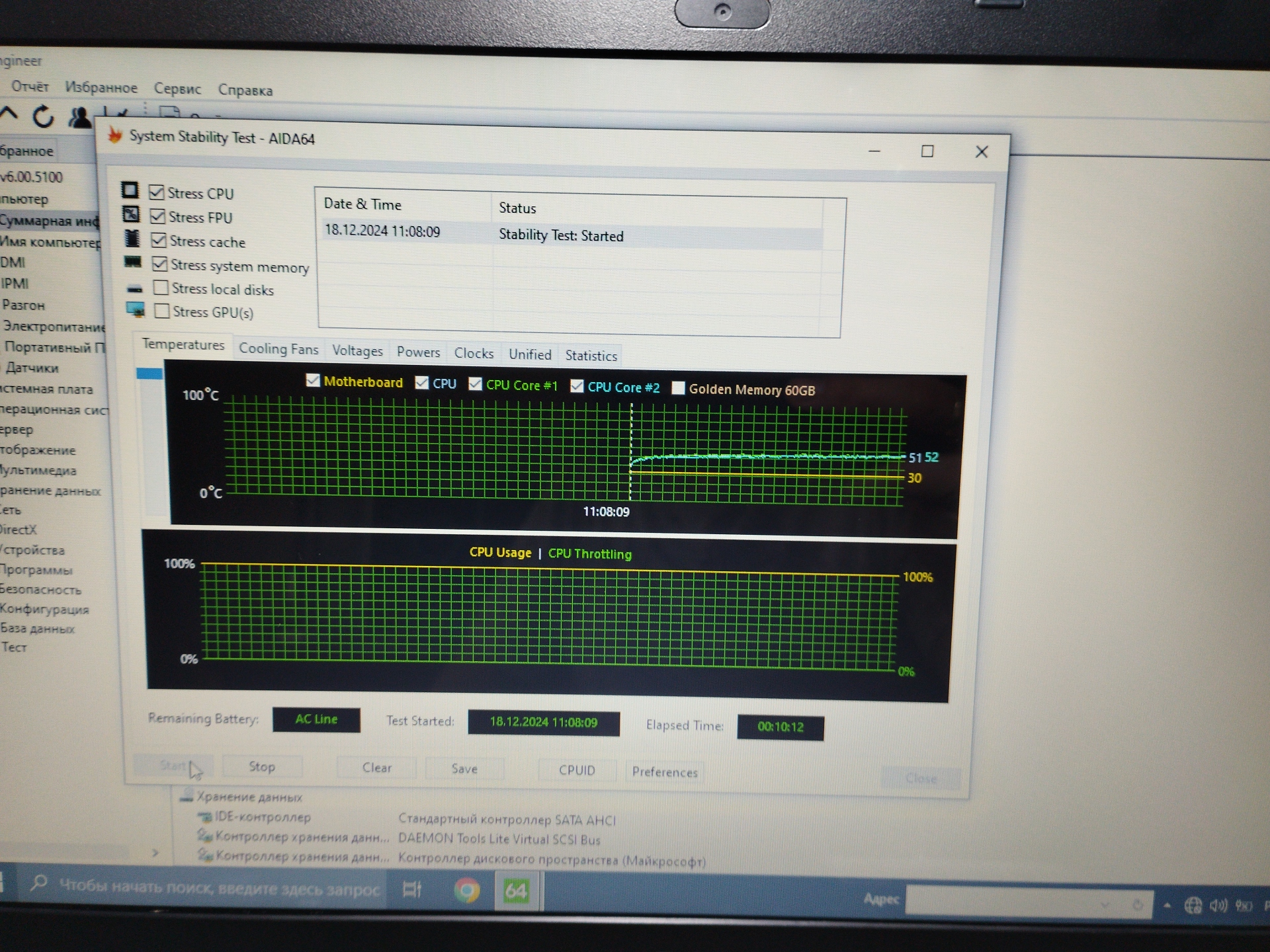Open the Powers tab
Viewport: 1270px width, 952px height.
tap(418, 352)
